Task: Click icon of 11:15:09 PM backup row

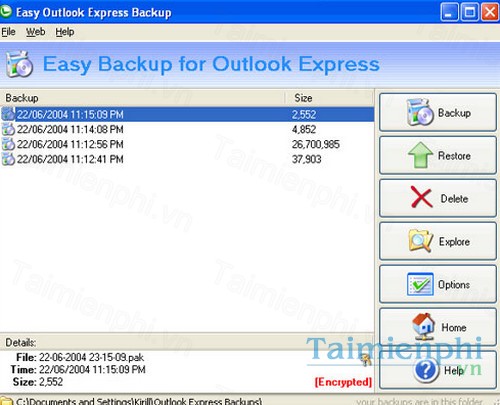Action: pyautogui.click(x=8, y=114)
